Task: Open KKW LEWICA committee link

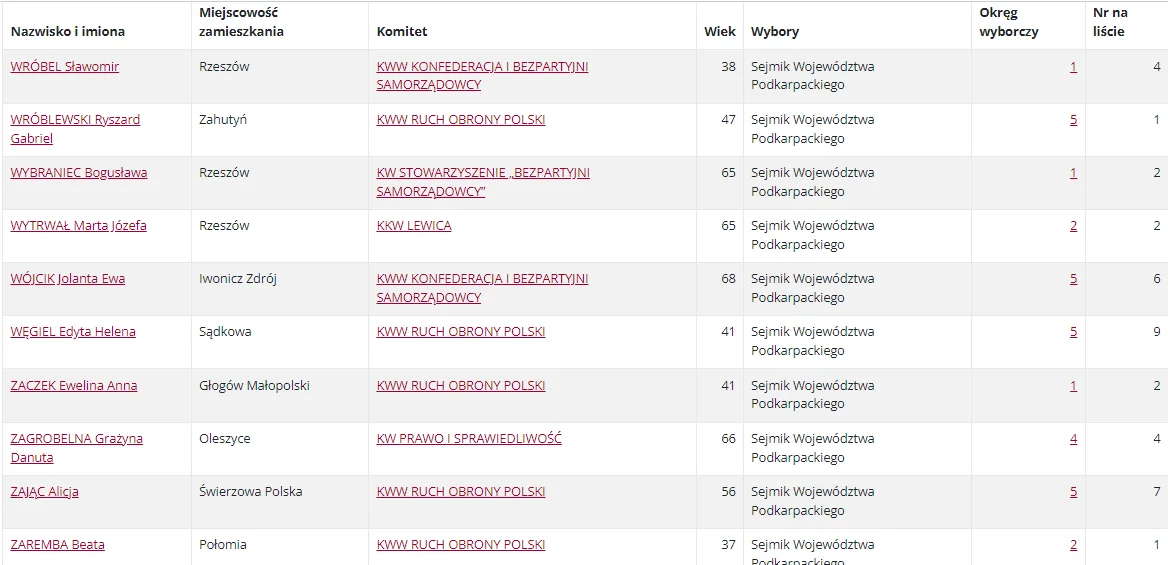Action: tap(414, 226)
